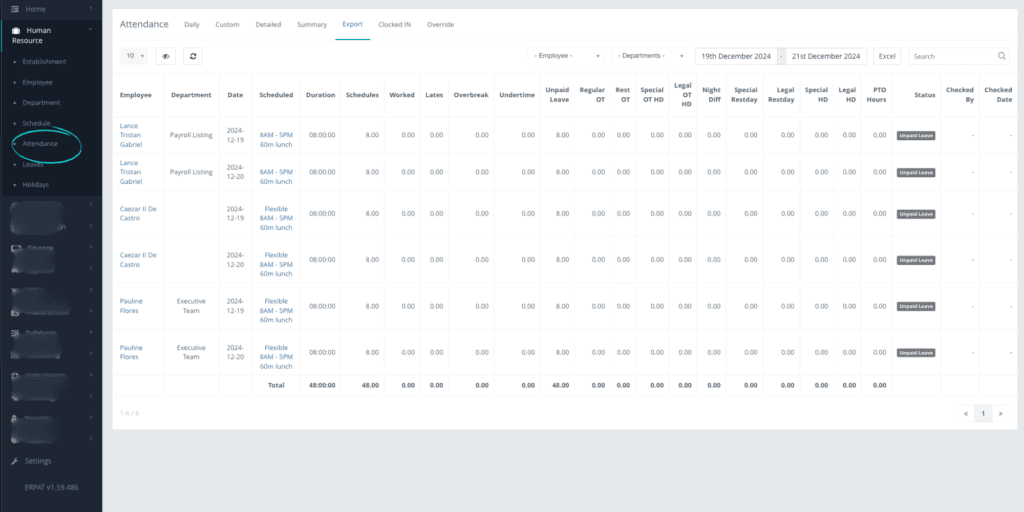Go to the previous page of results

coord(965,413)
